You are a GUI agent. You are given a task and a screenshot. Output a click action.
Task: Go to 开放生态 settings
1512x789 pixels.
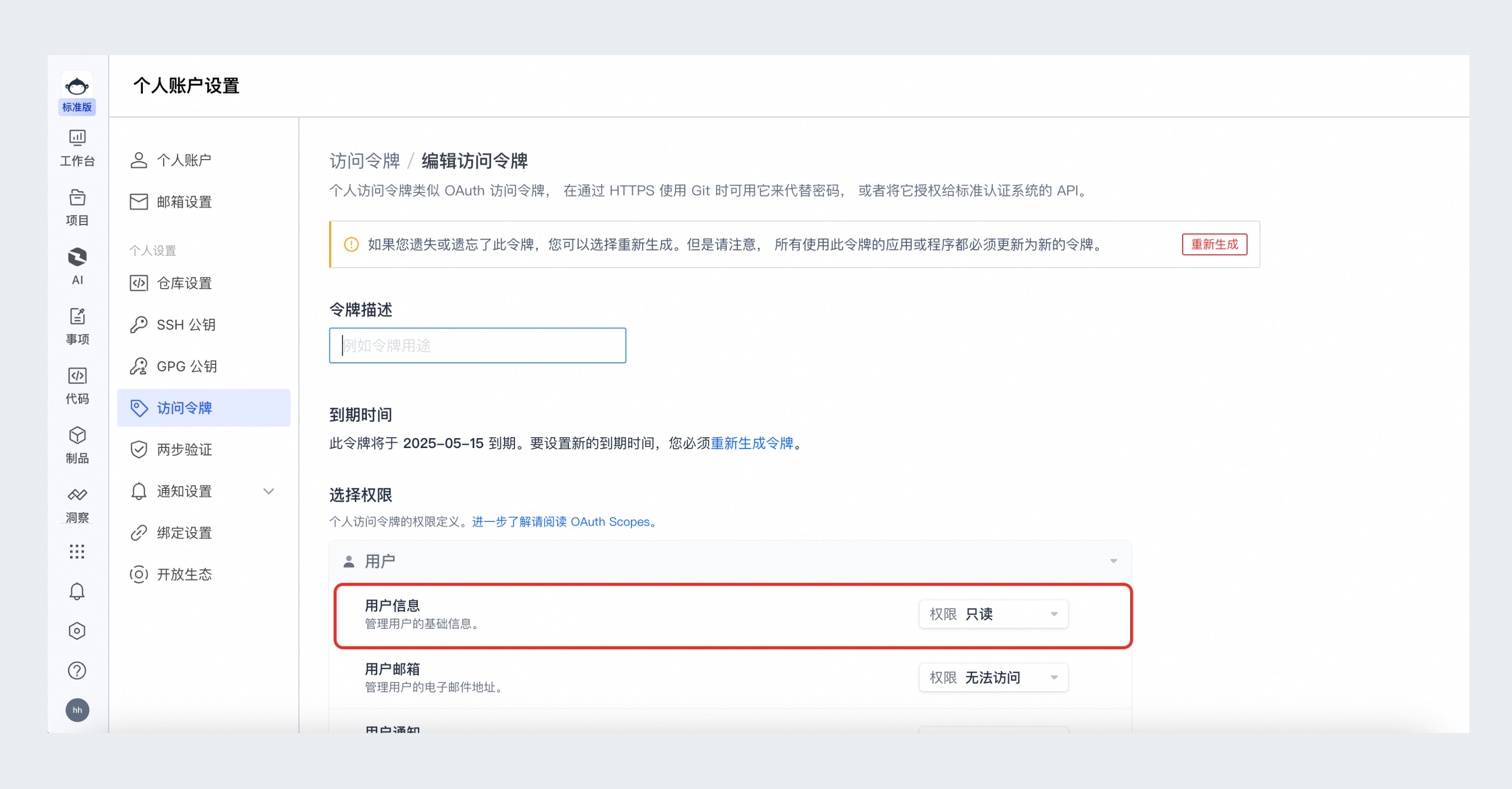click(x=204, y=574)
